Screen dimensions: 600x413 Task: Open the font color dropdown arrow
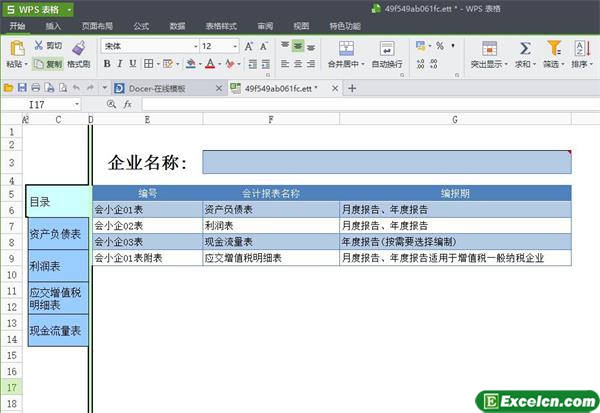220,64
